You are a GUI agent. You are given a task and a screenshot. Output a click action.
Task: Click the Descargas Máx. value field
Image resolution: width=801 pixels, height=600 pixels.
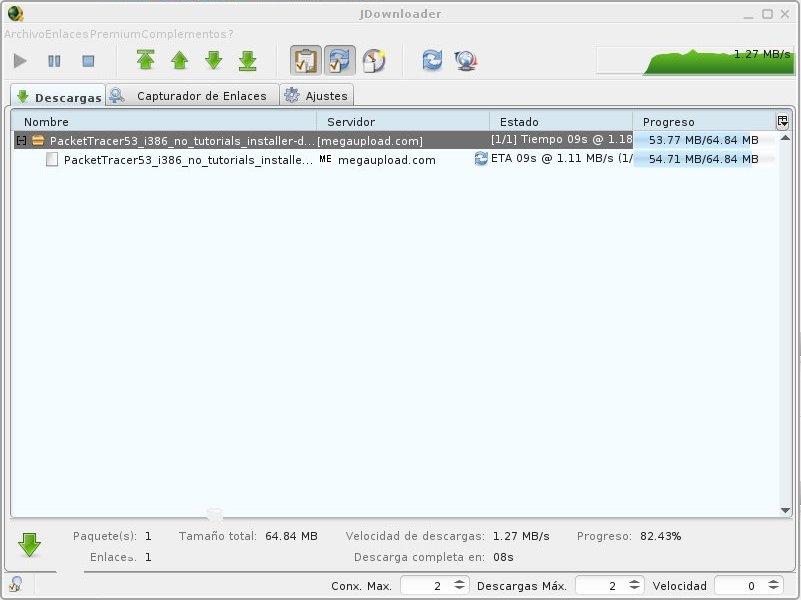pyautogui.click(x=601, y=586)
